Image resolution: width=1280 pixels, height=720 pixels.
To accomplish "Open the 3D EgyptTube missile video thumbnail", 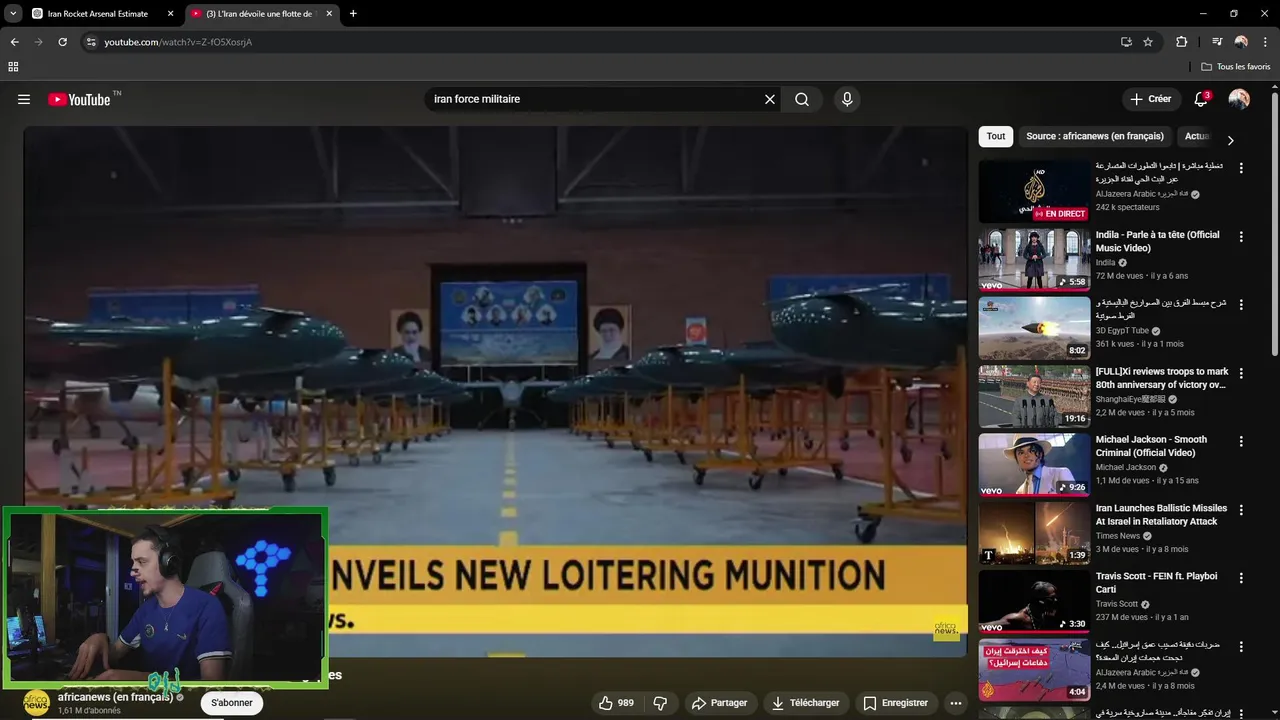I will (1034, 328).
